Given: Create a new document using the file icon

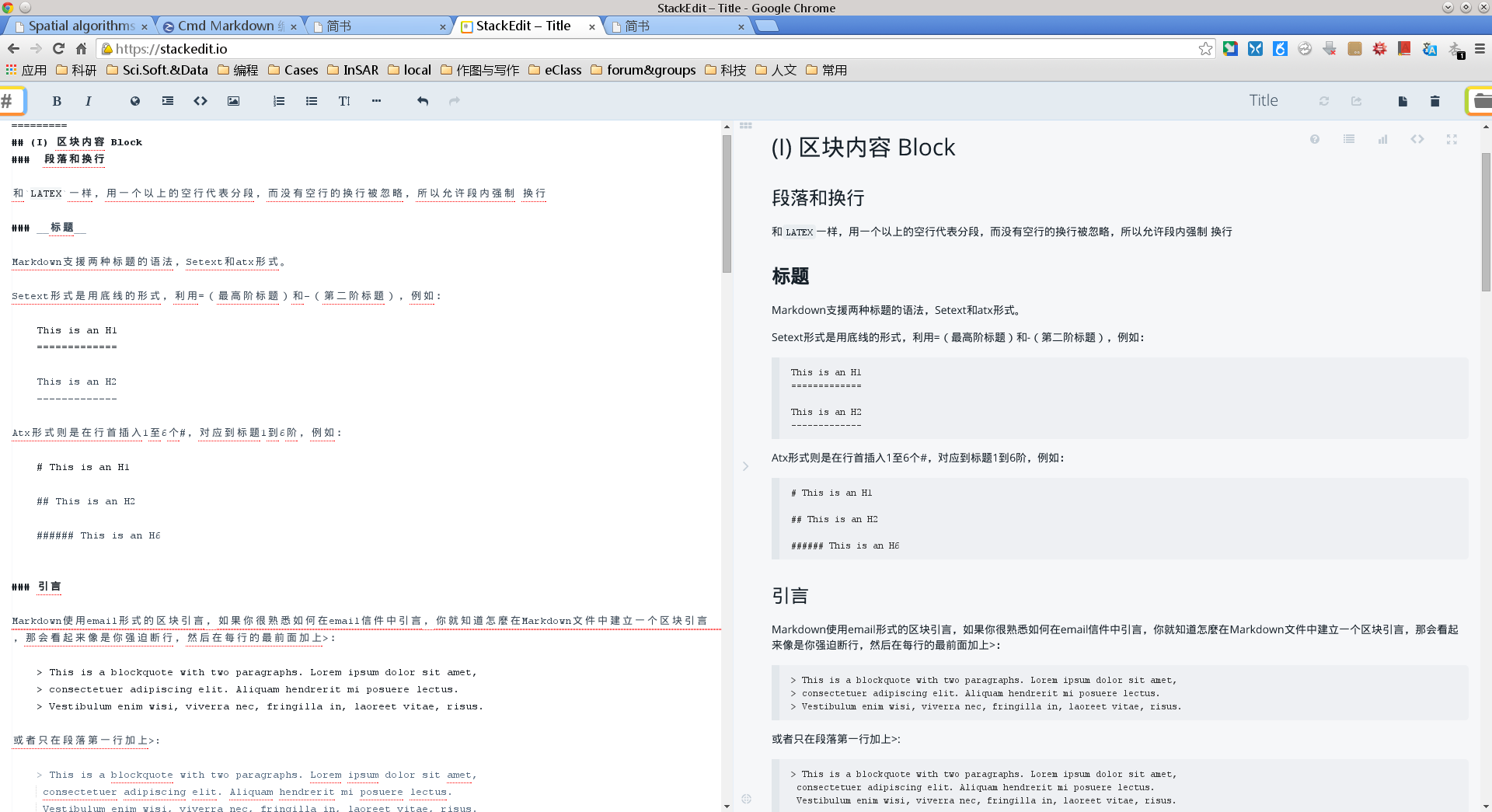Looking at the screenshot, I should coord(1403,101).
